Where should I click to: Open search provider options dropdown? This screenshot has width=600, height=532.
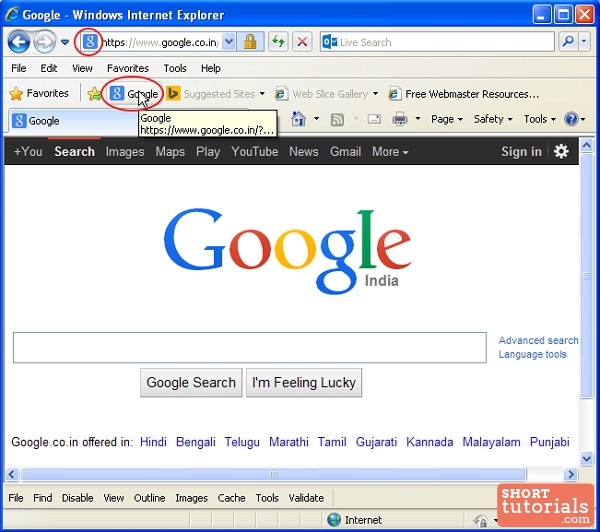point(584,42)
